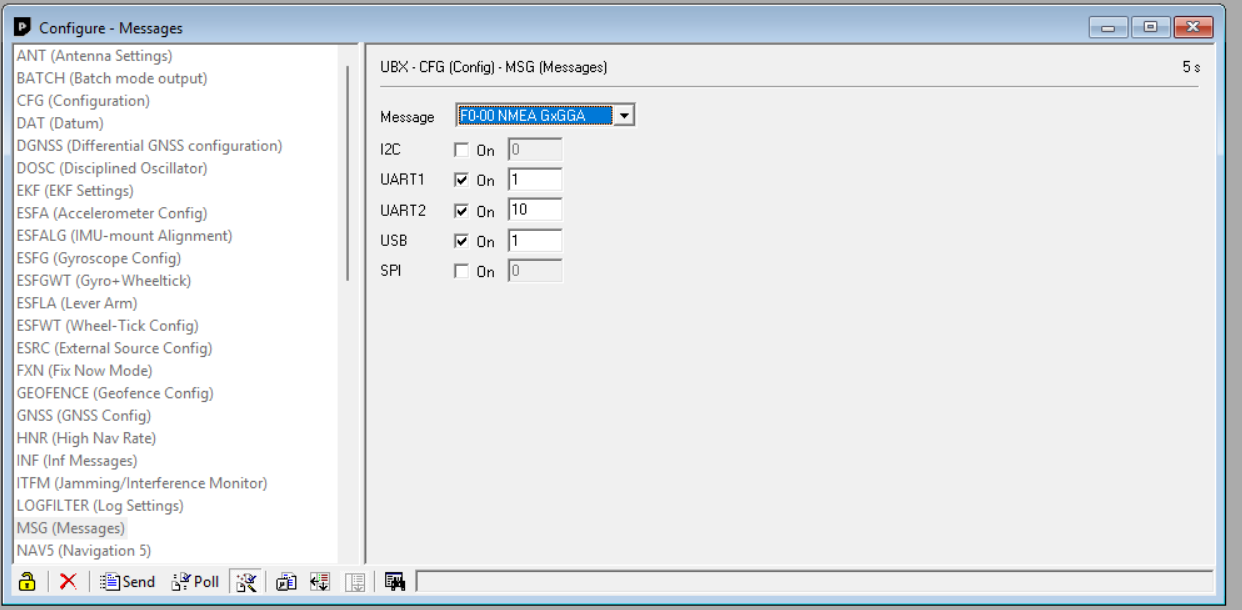Enable the I2C On checkbox
Viewport: 1242px width, 610px height.
(461, 151)
